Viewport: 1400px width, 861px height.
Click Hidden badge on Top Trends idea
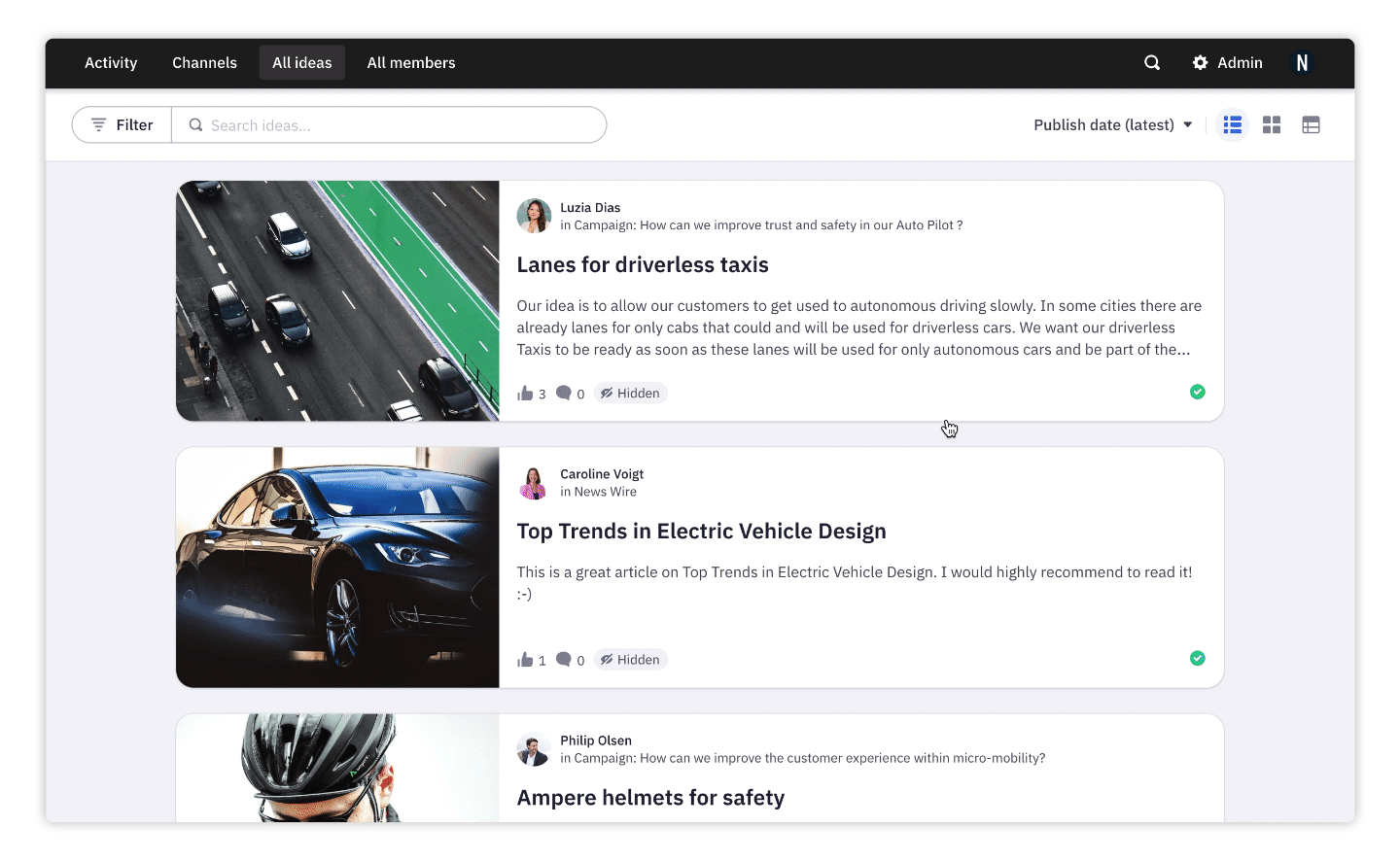click(x=630, y=659)
